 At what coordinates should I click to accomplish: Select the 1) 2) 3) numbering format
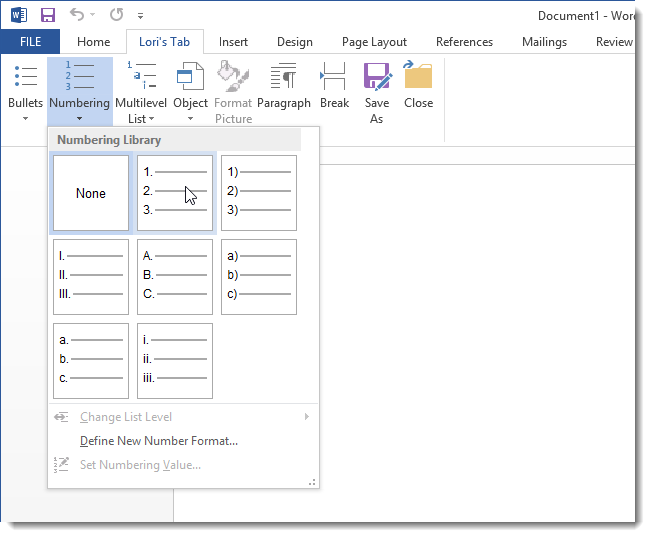pyautogui.click(x=259, y=193)
